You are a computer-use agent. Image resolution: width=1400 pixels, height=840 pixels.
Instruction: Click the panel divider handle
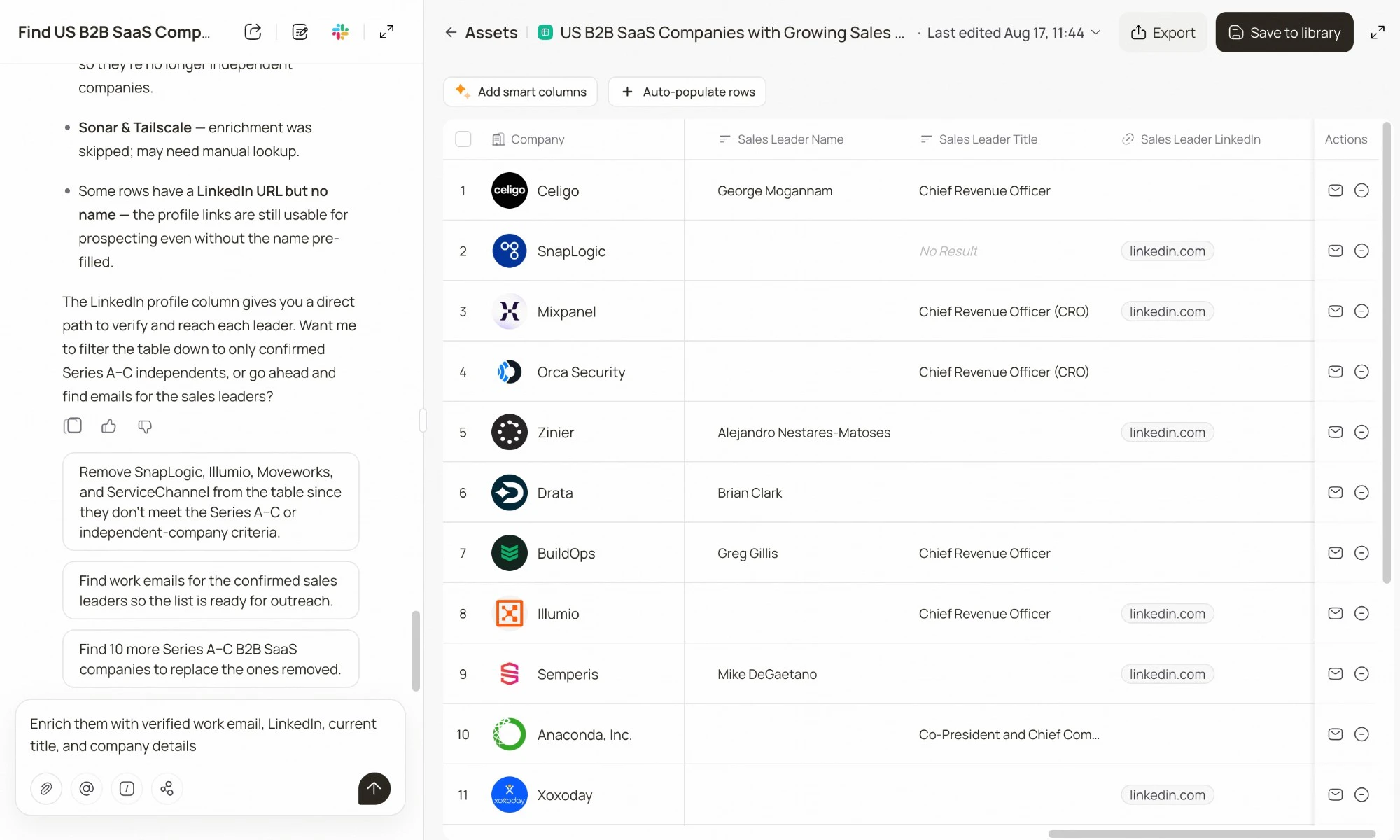click(423, 421)
